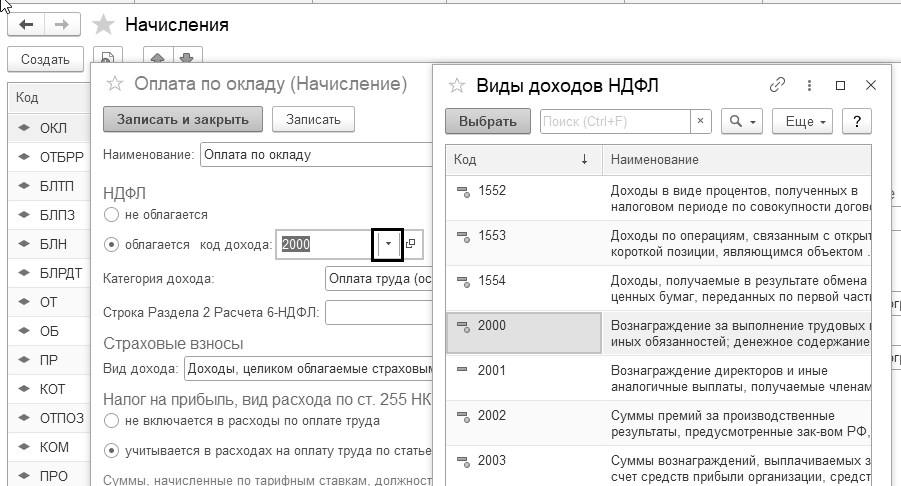The height and width of the screenshot is (486, 901).
Task: Expand the код дохода dropdown arrow
Action: coord(388,244)
